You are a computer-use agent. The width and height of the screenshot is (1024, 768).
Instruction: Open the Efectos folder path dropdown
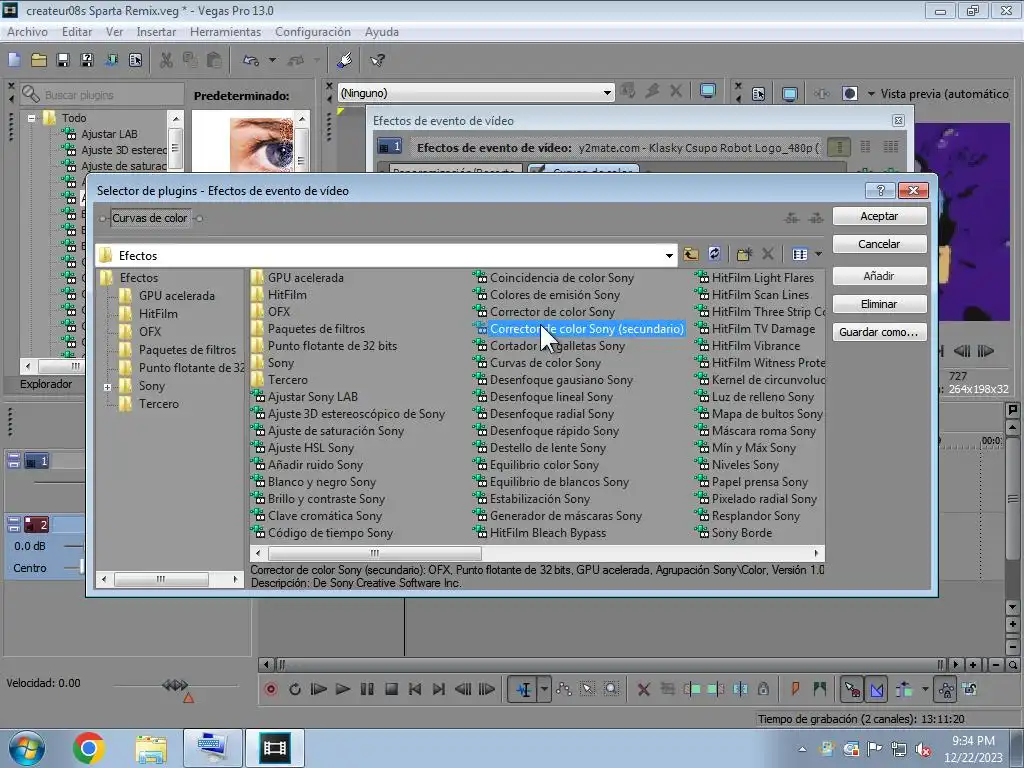[669, 255]
